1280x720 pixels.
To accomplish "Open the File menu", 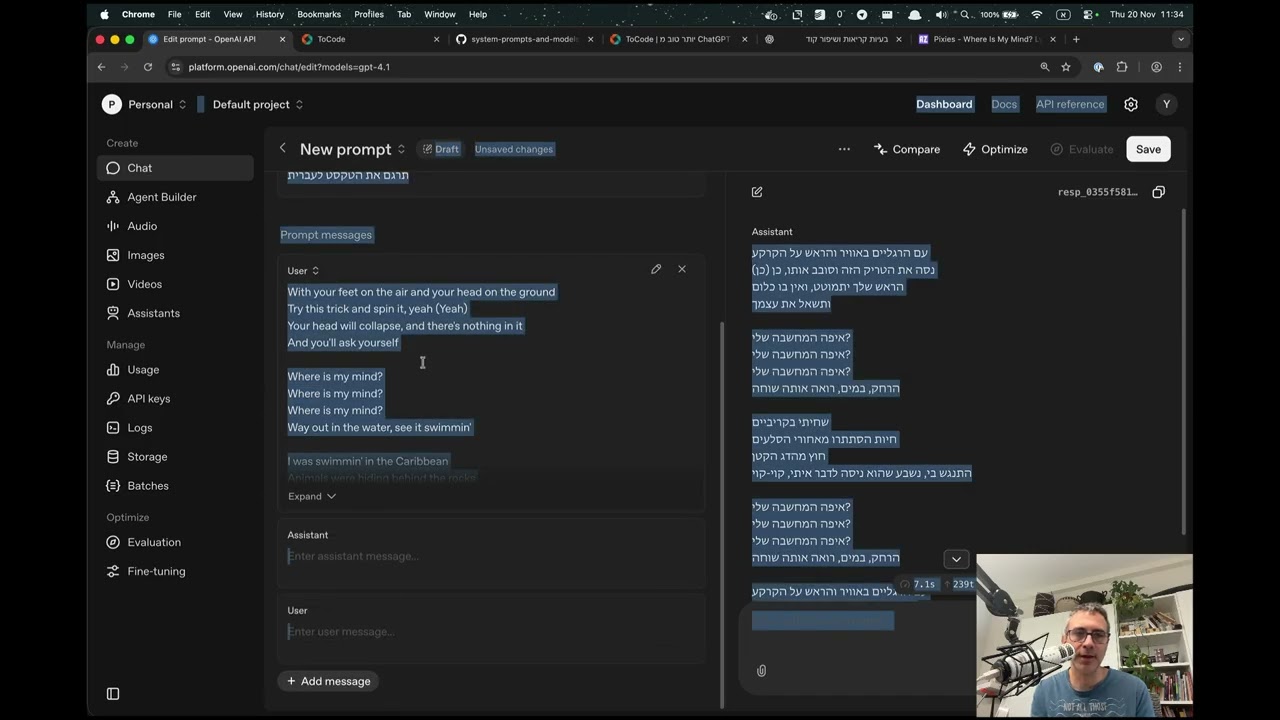I will pos(174,14).
